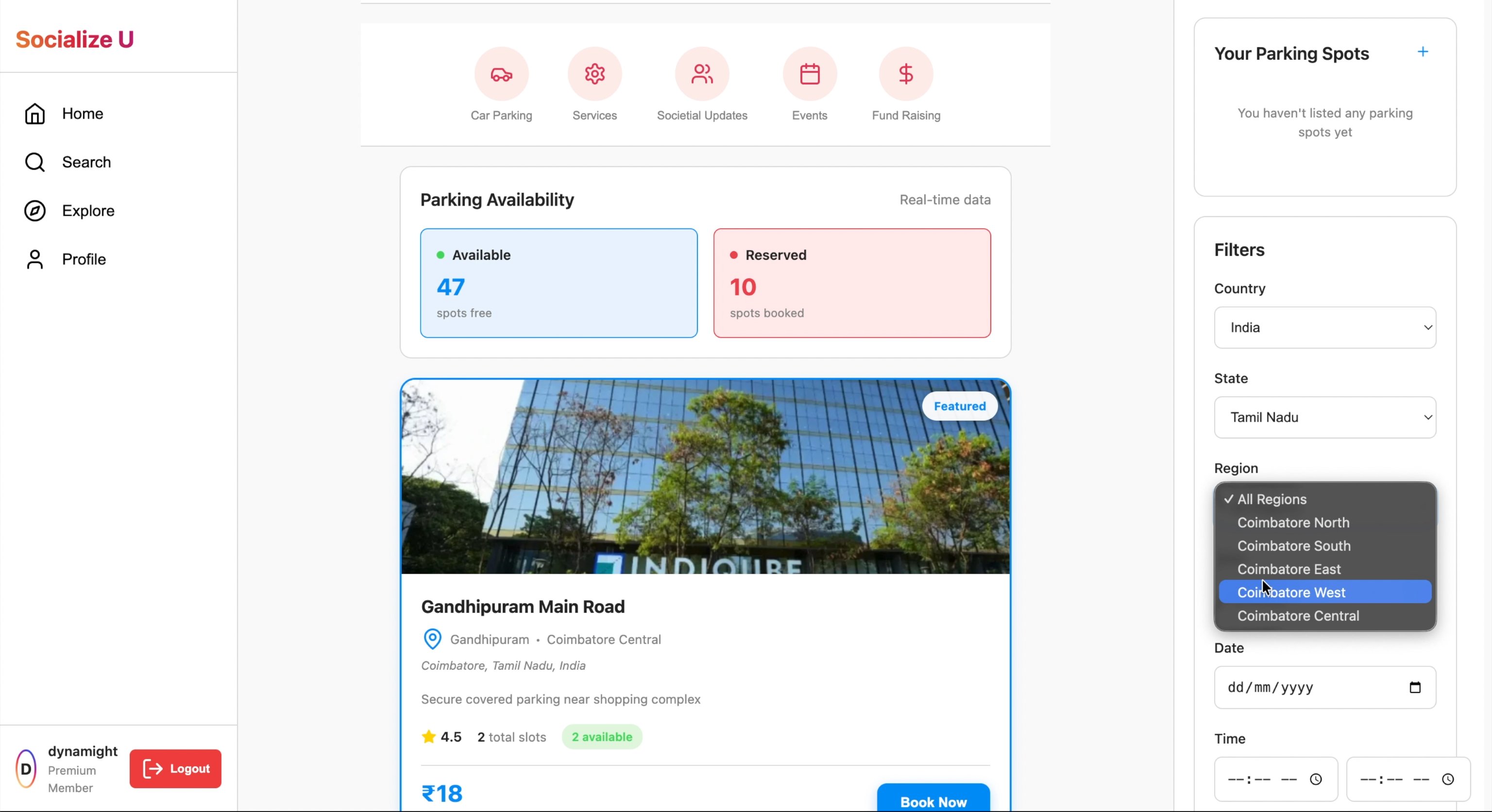Expand the Country dropdown showing India

tap(1324, 327)
